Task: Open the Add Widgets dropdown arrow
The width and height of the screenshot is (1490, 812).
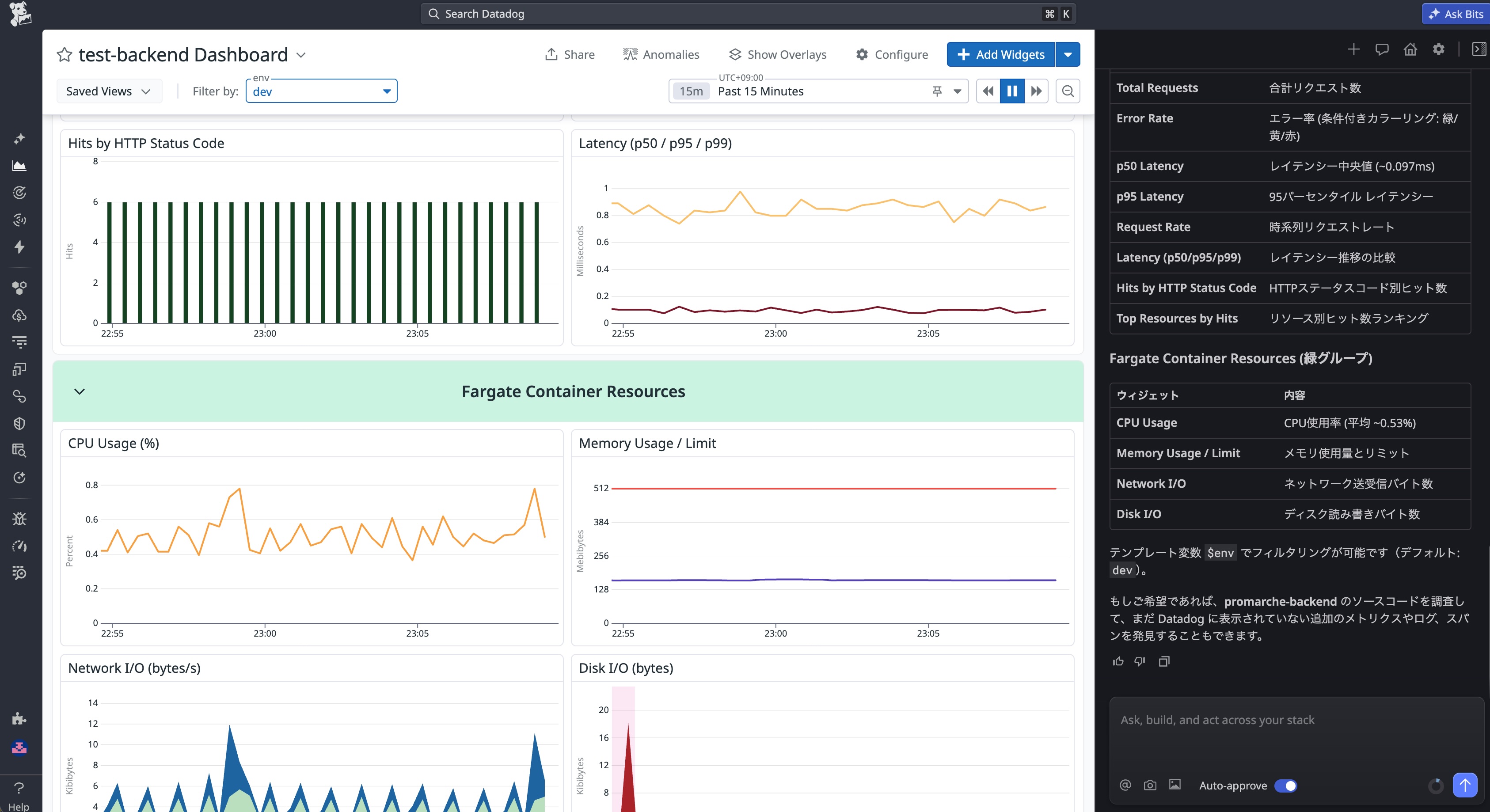Action: (1068, 54)
